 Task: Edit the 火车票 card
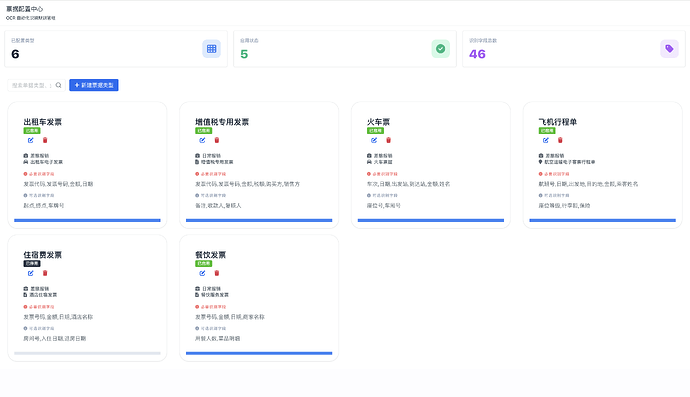(x=374, y=140)
